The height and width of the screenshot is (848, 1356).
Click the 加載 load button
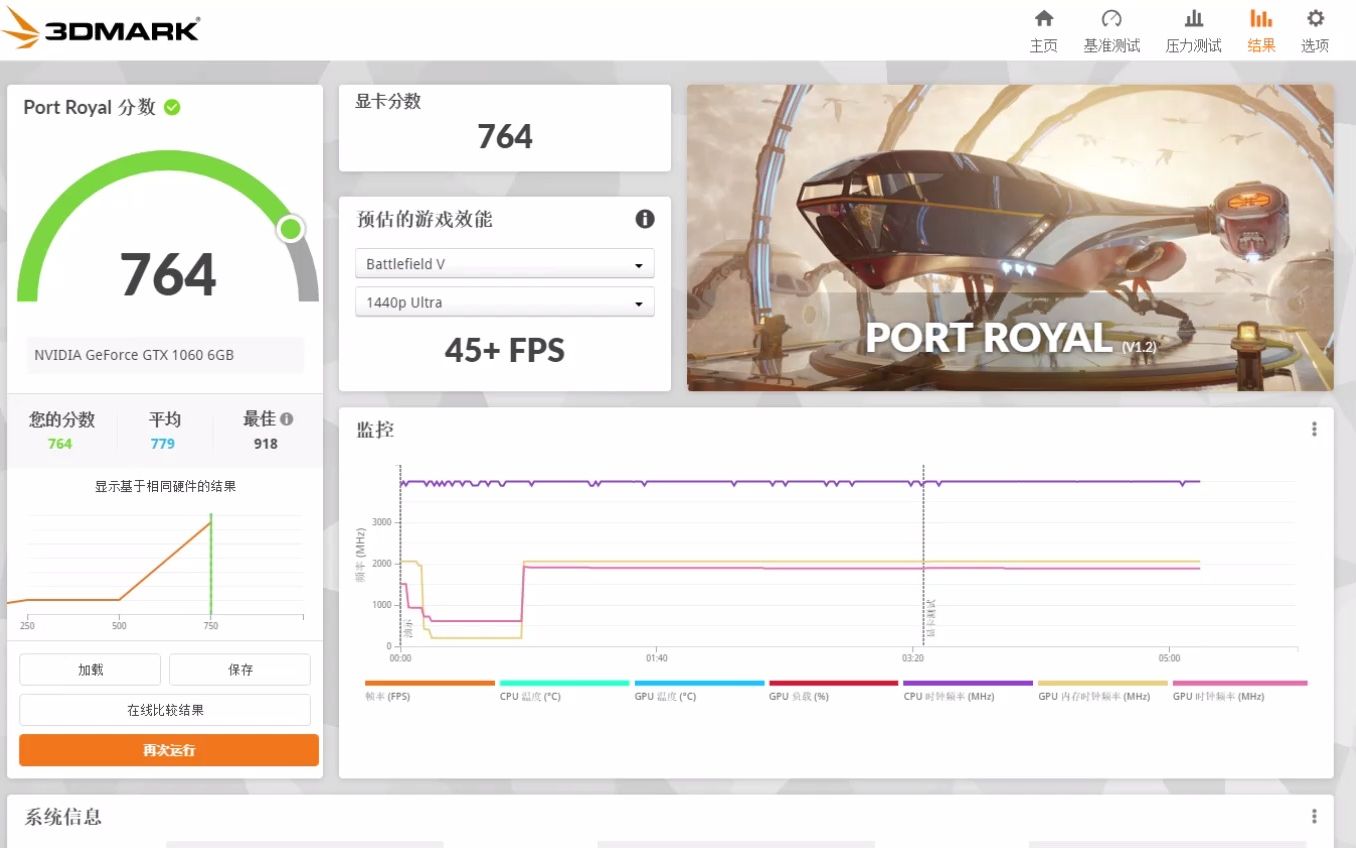click(90, 670)
